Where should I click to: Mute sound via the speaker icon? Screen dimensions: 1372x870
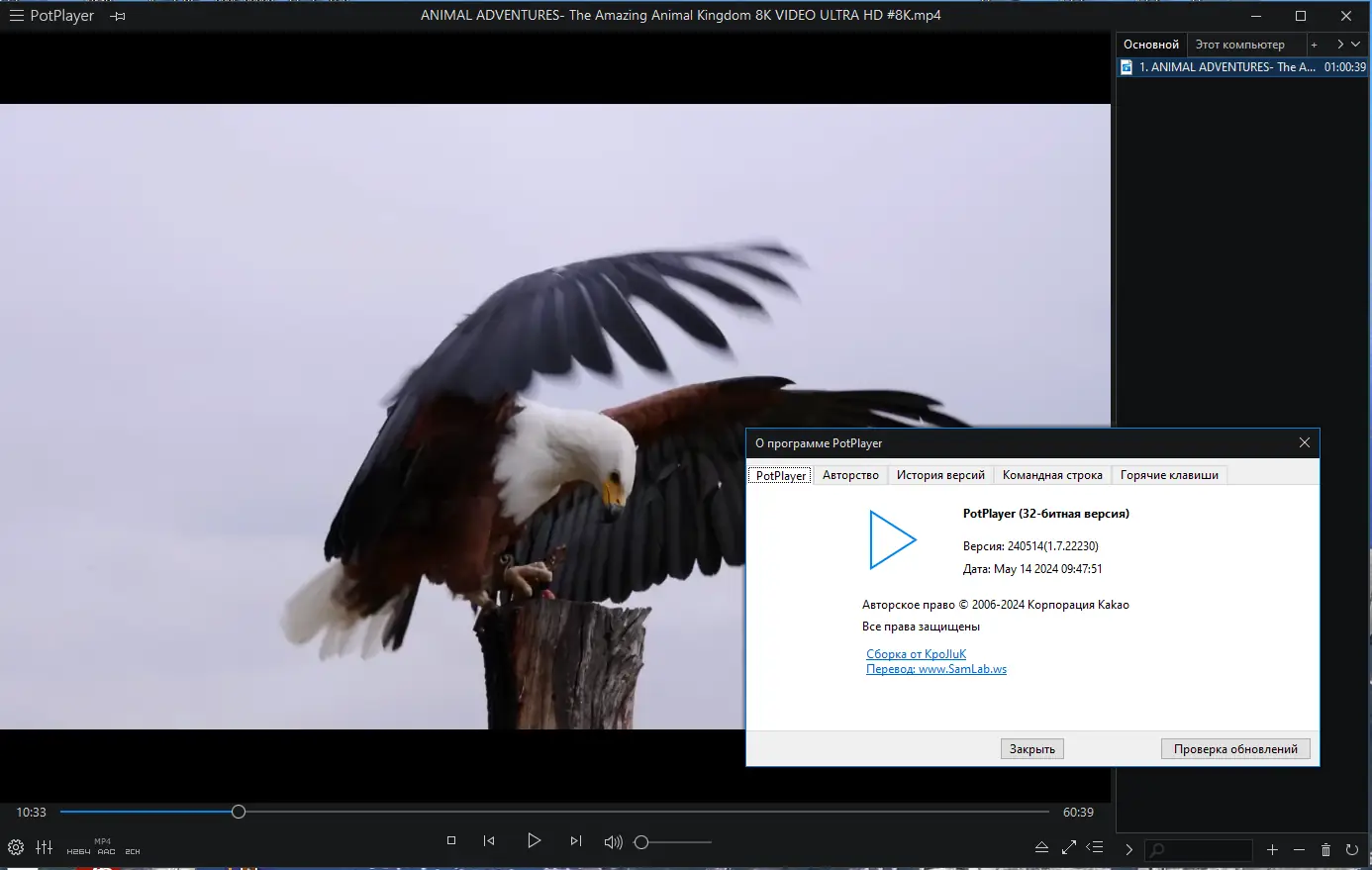pos(614,842)
